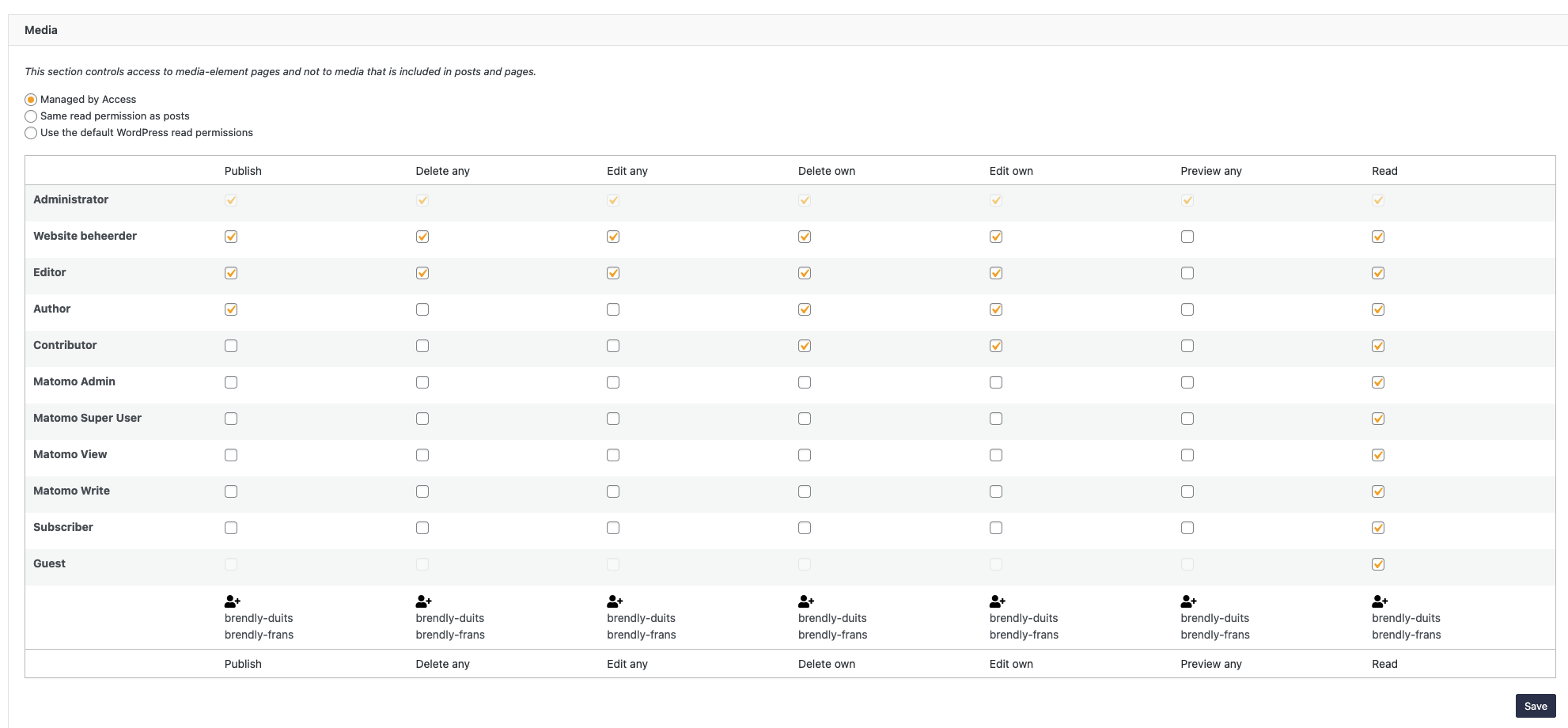Click brendly-frans user in Read column
The height and width of the screenshot is (728, 1568).
(1406, 635)
